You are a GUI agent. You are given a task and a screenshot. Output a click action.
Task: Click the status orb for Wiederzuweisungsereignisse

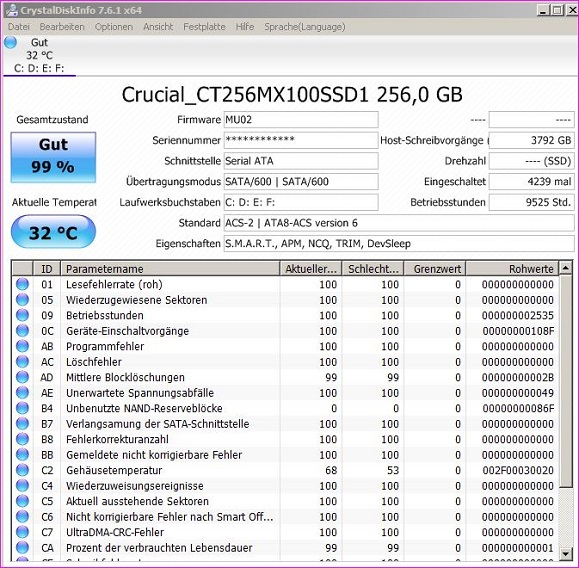22,486
